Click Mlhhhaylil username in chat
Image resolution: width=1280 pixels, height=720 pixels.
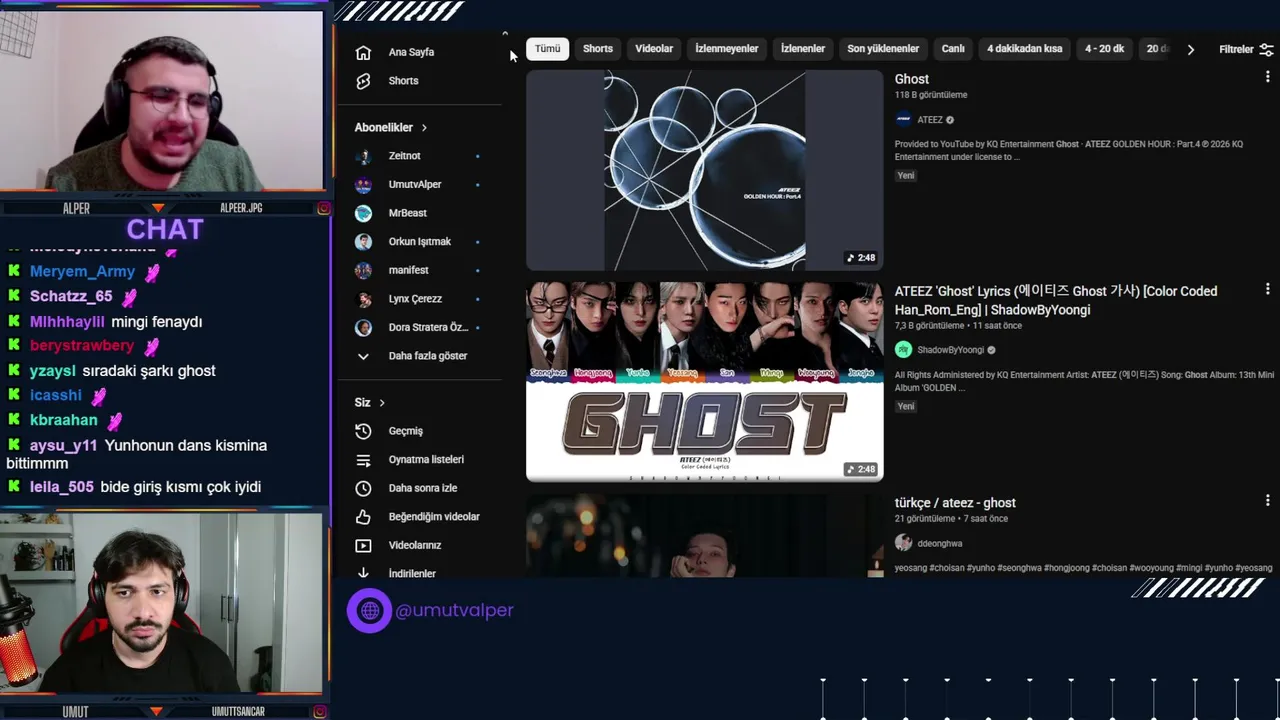tap(67, 322)
